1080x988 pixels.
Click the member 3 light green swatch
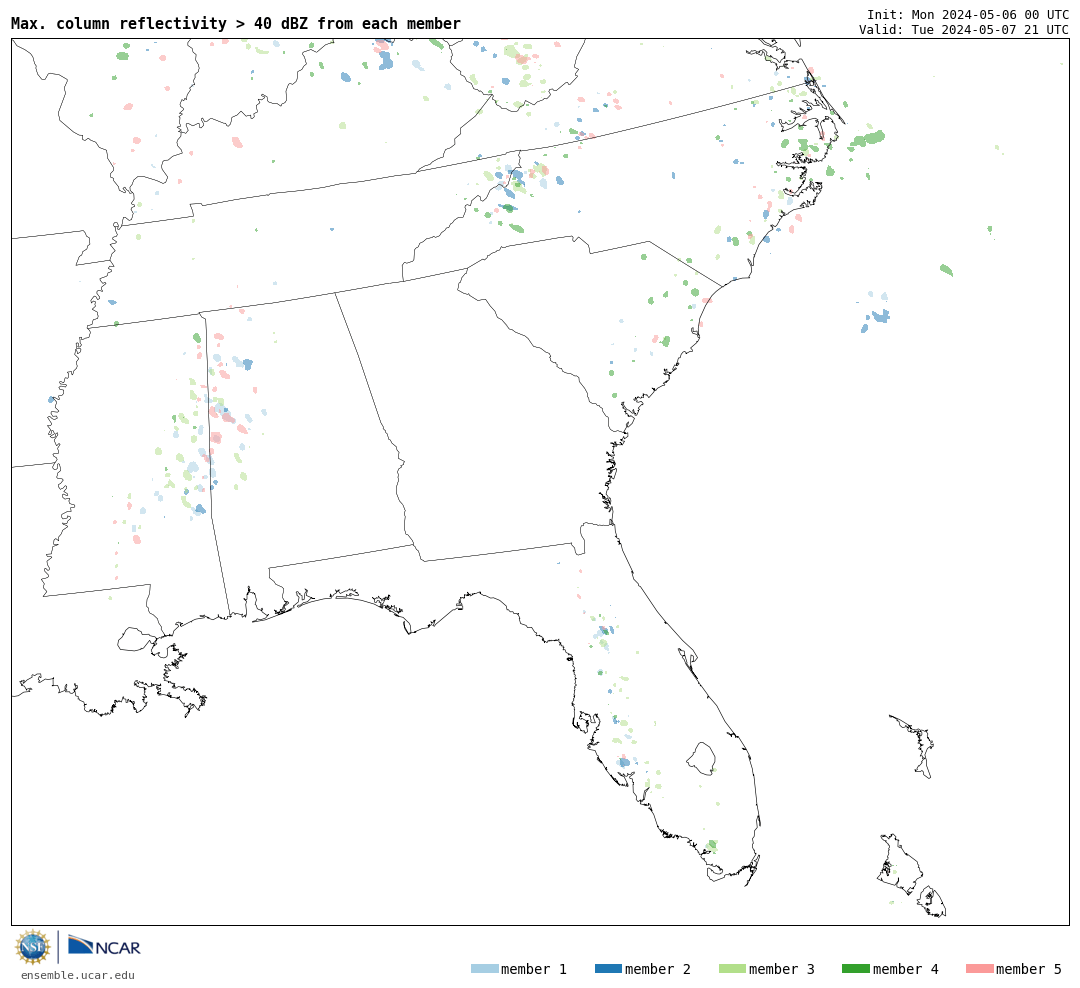coord(732,969)
